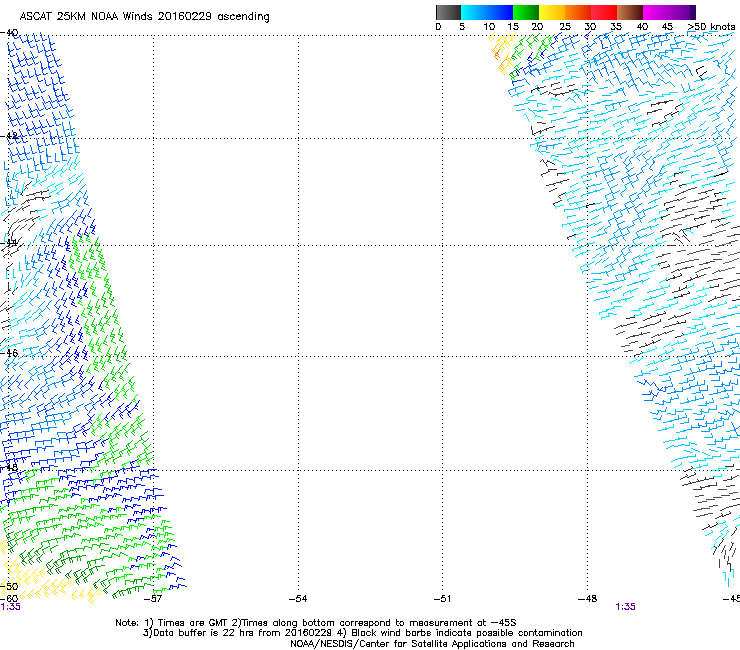This screenshot has height=650, width=740.
Task: Pick the brown 35–40 knots color segment
Action: 630,12
